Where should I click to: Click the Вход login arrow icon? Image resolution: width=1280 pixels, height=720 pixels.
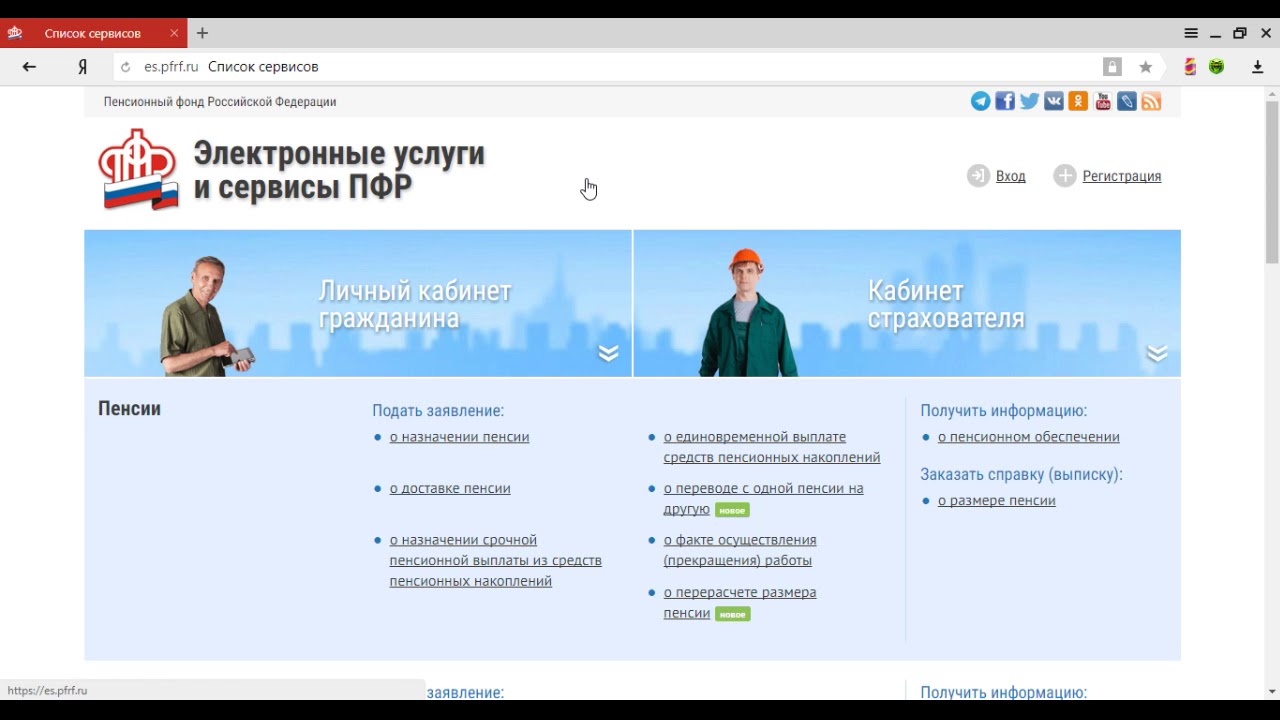point(977,176)
